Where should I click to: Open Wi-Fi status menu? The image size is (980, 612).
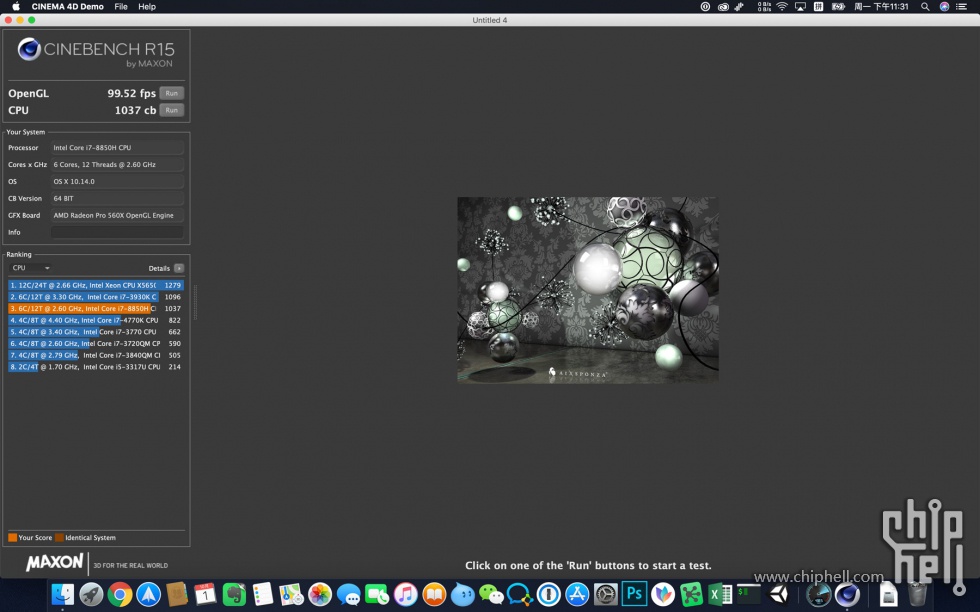click(x=782, y=6)
